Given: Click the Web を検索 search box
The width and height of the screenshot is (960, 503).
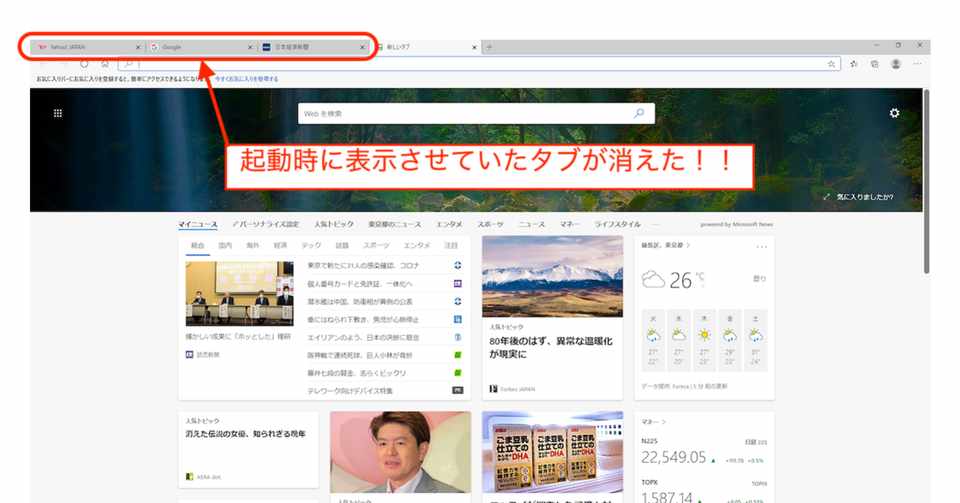Looking at the screenshot, I should (x=476, y=113).
